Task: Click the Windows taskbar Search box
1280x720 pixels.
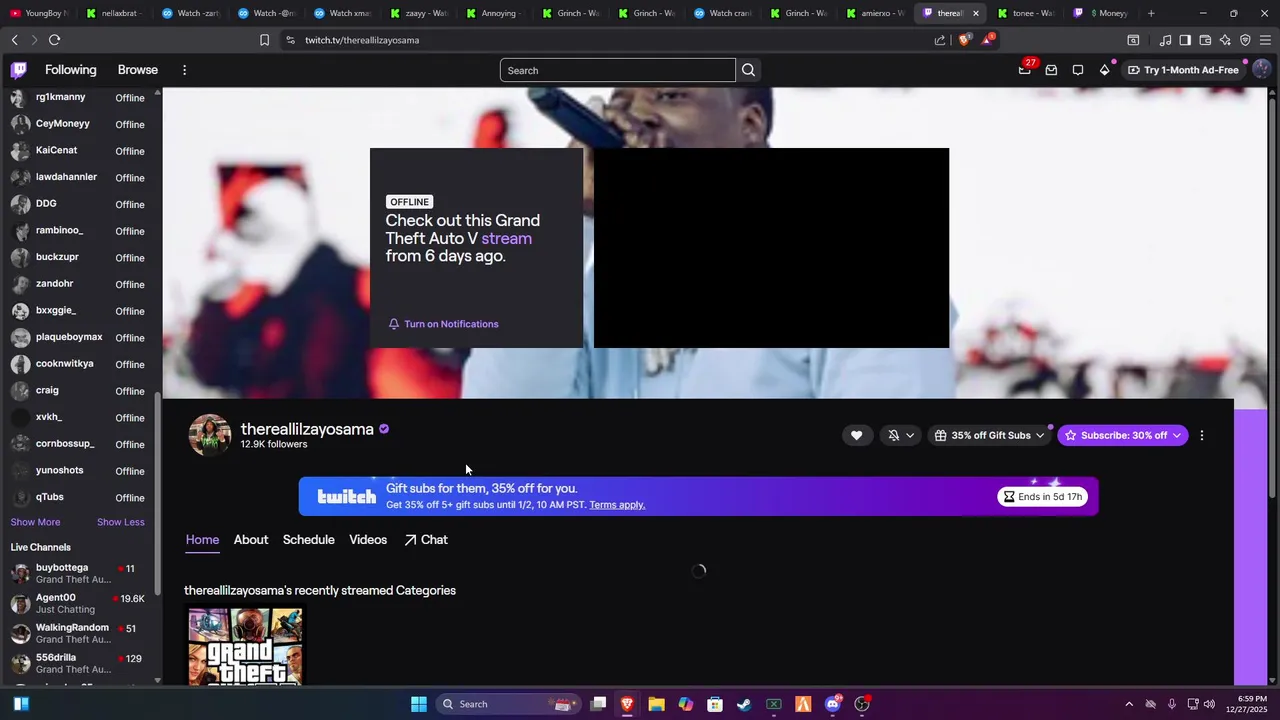Action: (510, 704)
